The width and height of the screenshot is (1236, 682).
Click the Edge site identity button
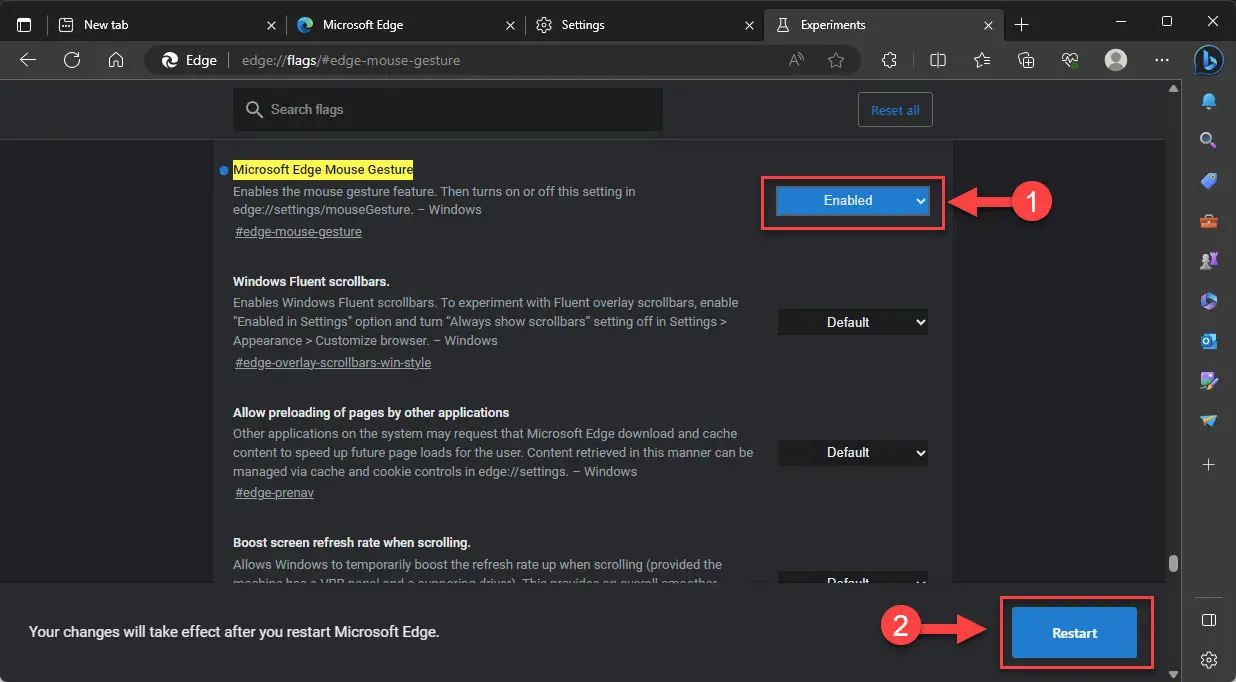(189, 60)
